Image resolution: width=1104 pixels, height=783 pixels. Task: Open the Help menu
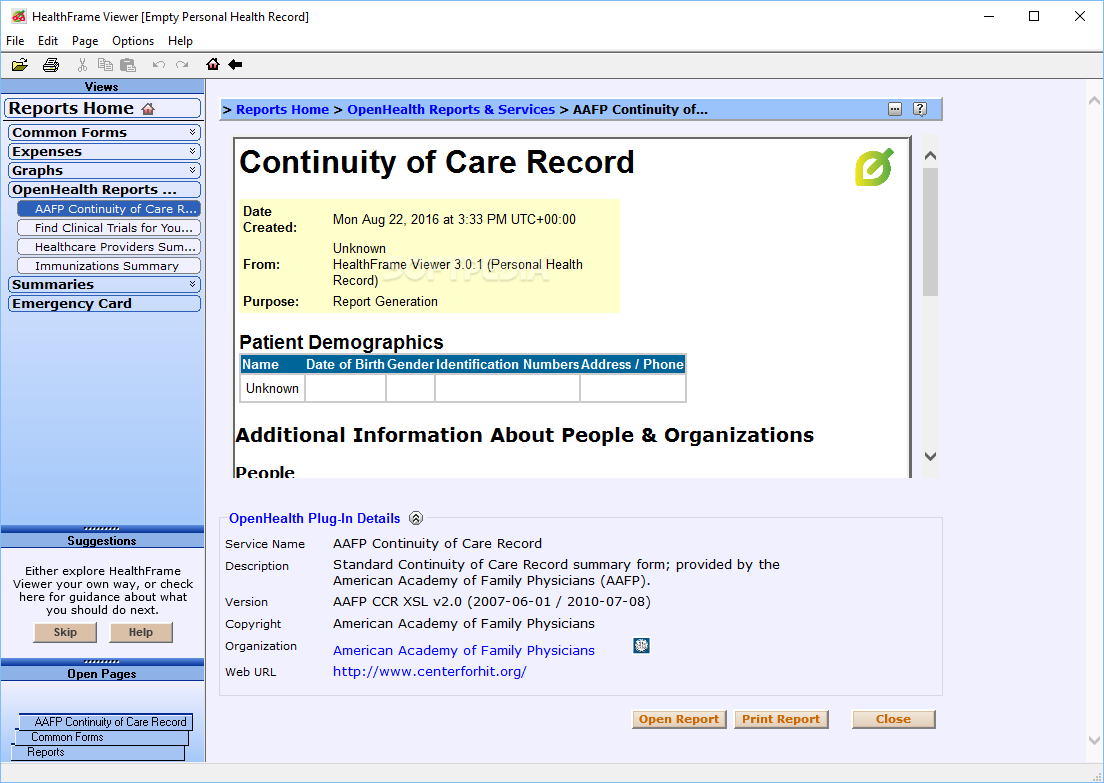pos(180,41)
